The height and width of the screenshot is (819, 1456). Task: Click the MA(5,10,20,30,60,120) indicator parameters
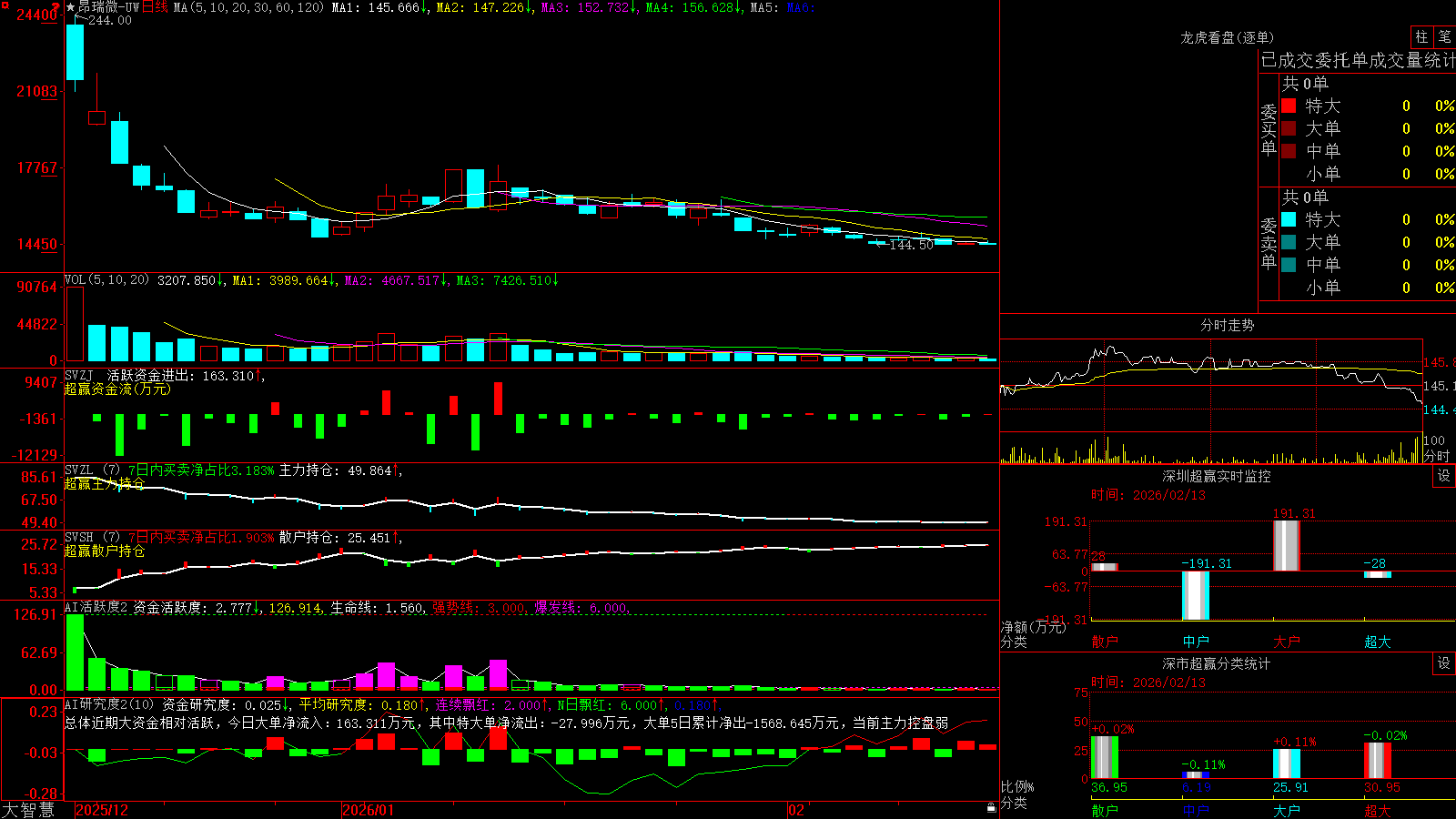tap(248, 7)
